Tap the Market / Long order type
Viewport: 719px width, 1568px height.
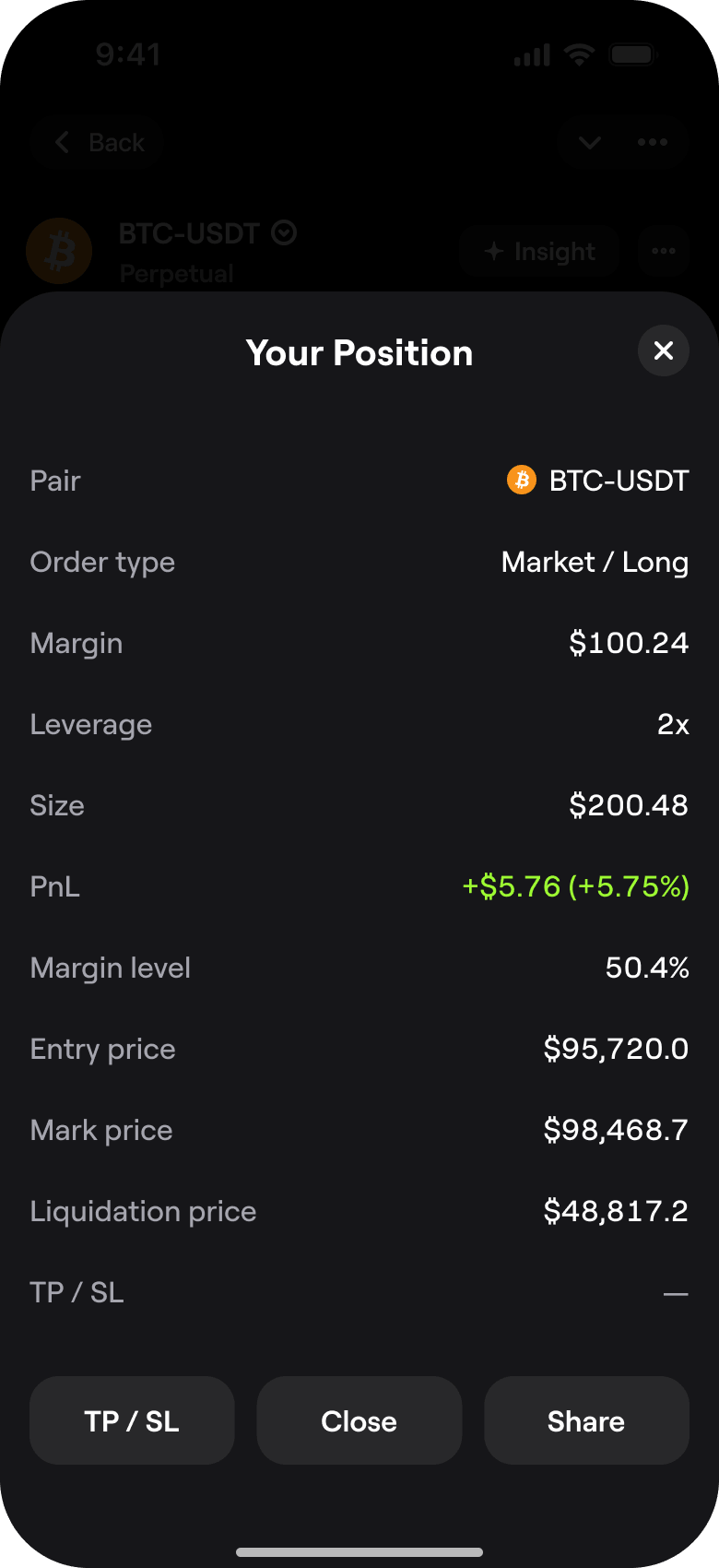tap(595, 563)
